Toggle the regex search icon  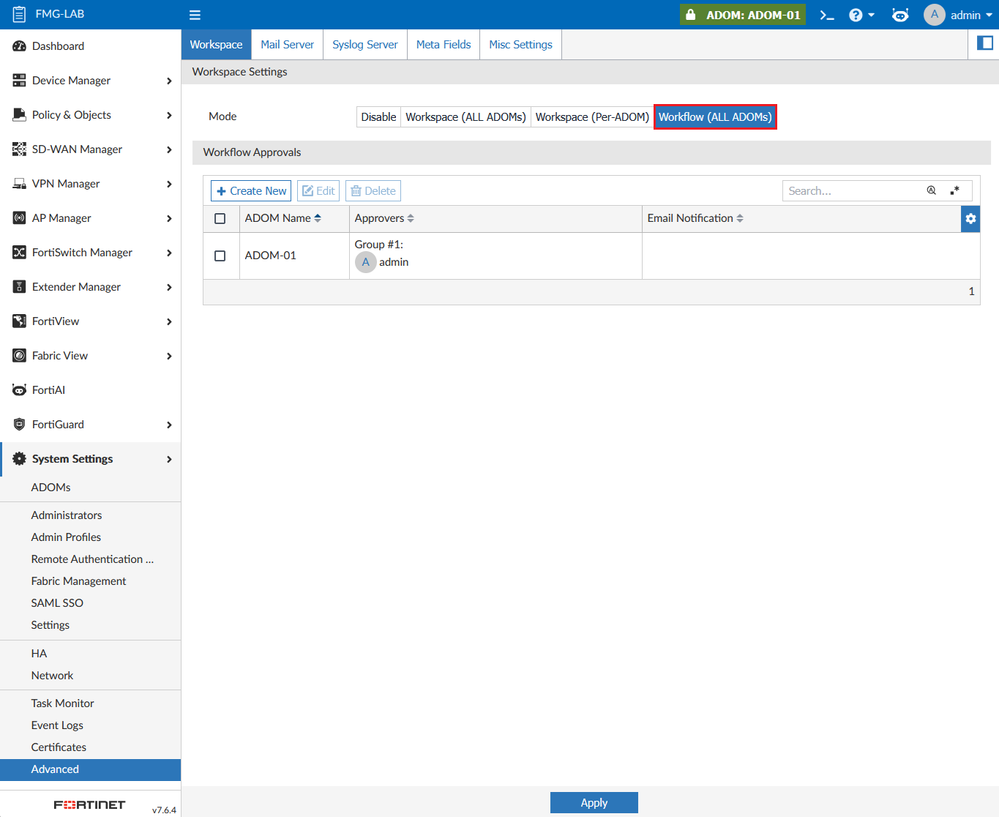coord(954,191)
